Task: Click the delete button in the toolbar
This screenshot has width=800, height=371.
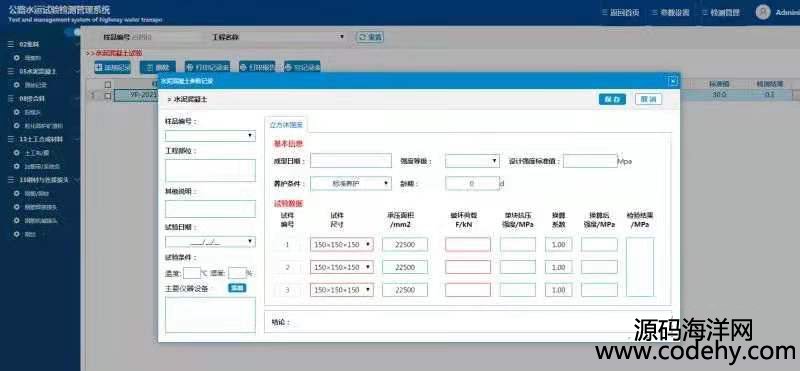Action: click(x=158, y=67)
